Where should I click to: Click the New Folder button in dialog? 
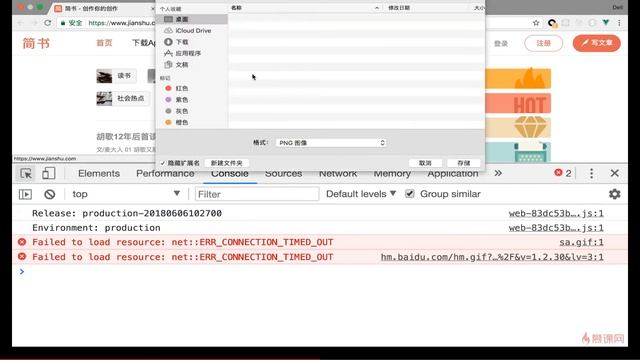(x=227, y=163)
